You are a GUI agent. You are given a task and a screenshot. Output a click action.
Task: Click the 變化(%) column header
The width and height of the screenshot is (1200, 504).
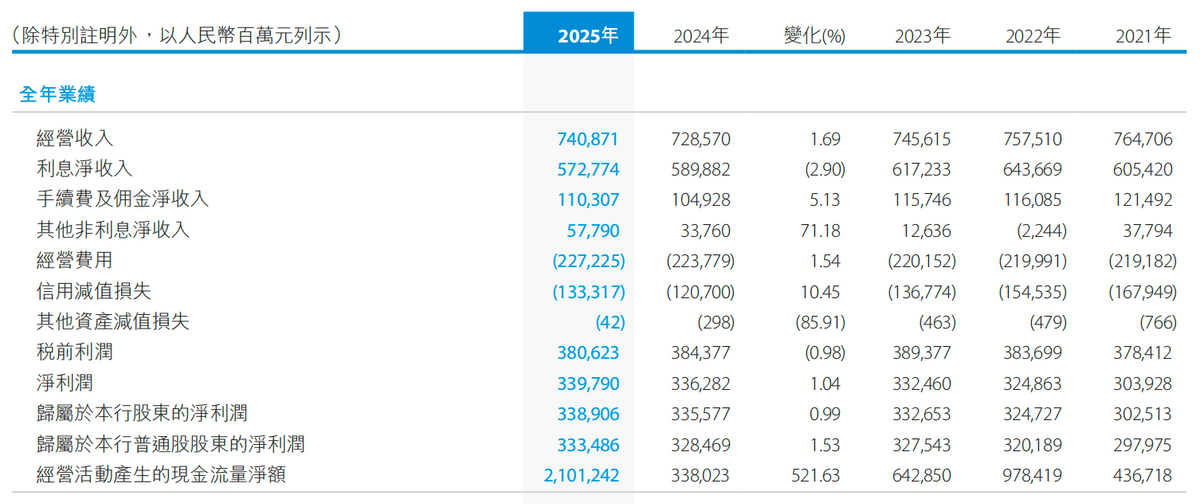pyautogui.click(x=814, y=36)
